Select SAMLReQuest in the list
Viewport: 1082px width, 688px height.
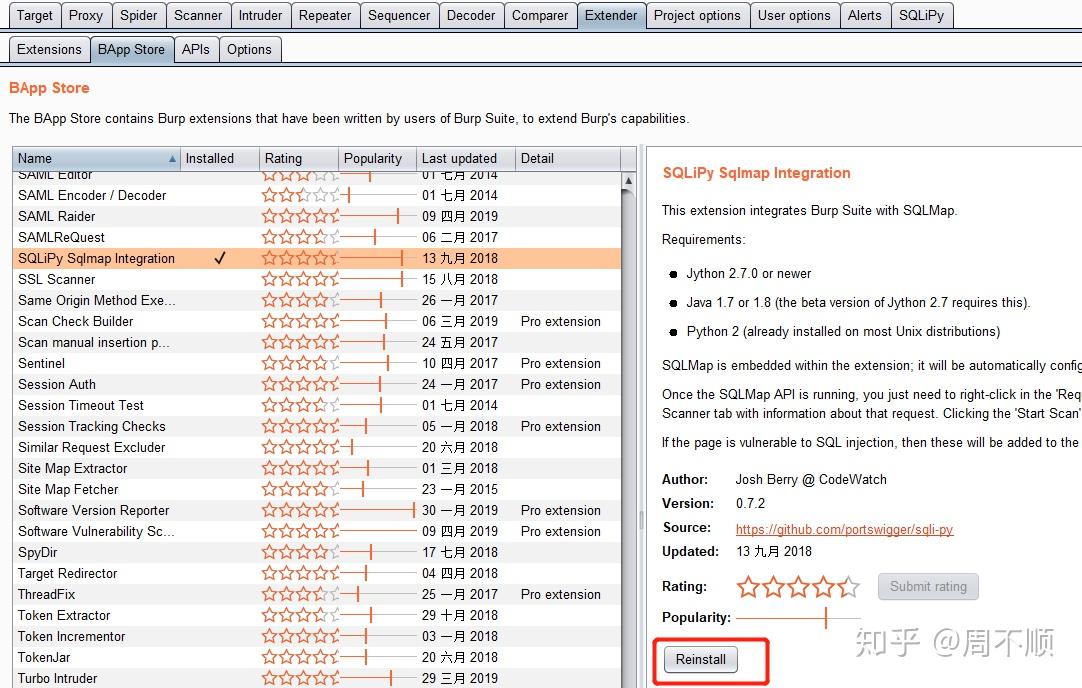317,237
